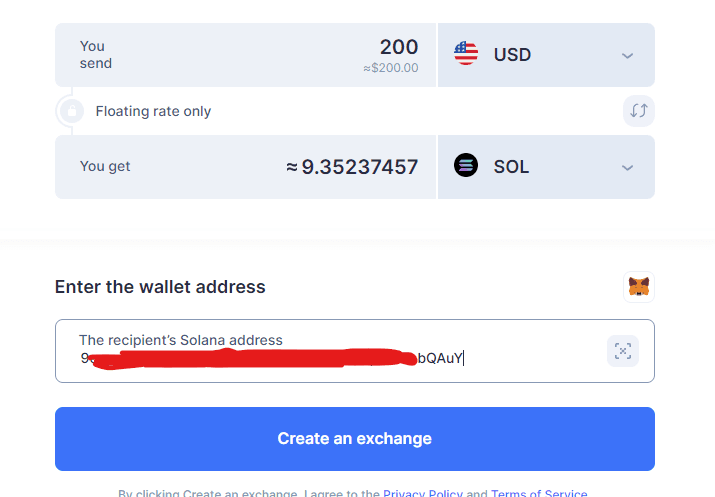Viewport: 715px width, 497px height.
Task: Click the Enter the wallet address heading
Action: (160, 287)
